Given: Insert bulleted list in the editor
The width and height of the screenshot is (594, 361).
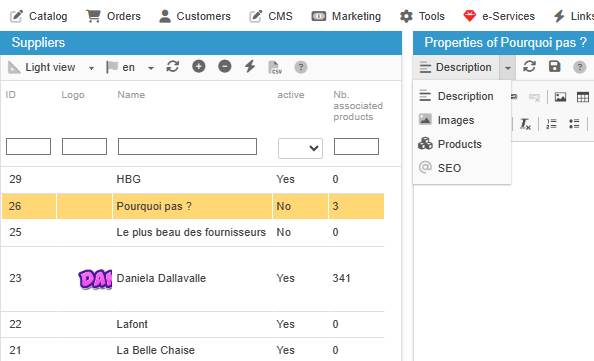Looking at the screenshot, I should (x=574, y=123).
